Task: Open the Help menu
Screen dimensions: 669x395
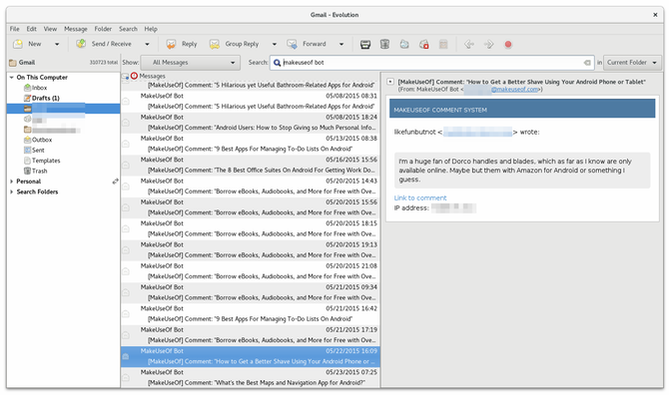Action: [x=151, y=29]
